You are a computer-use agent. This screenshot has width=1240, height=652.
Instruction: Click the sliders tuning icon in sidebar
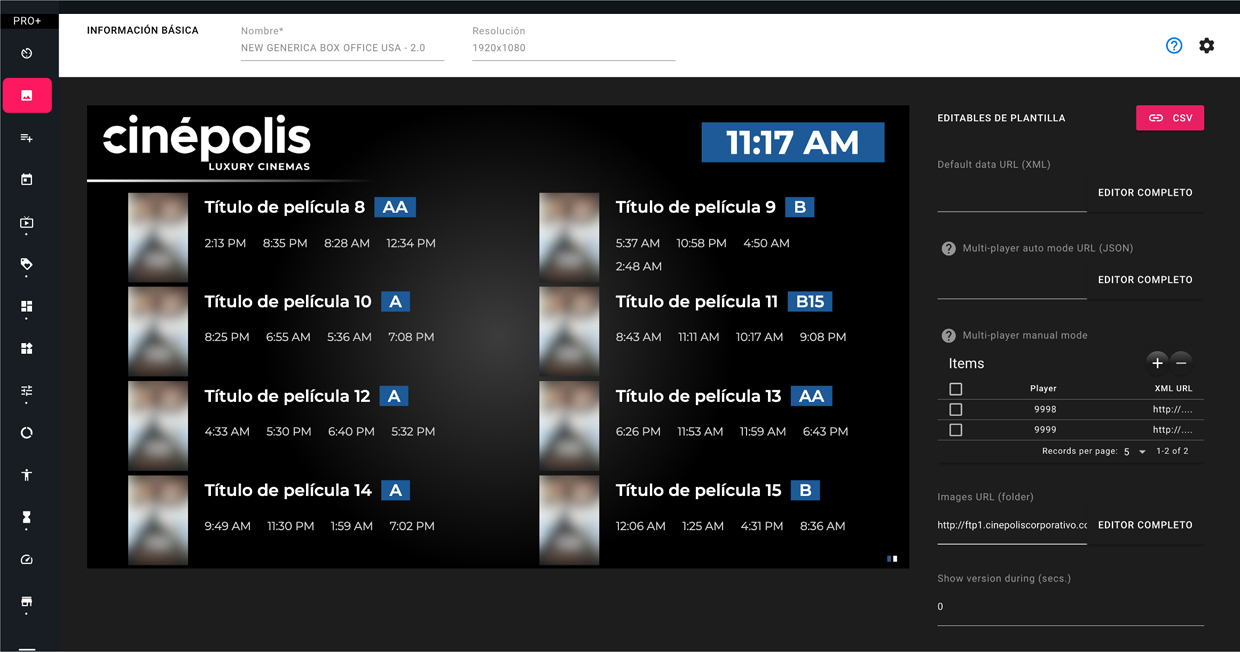[27, 391]
